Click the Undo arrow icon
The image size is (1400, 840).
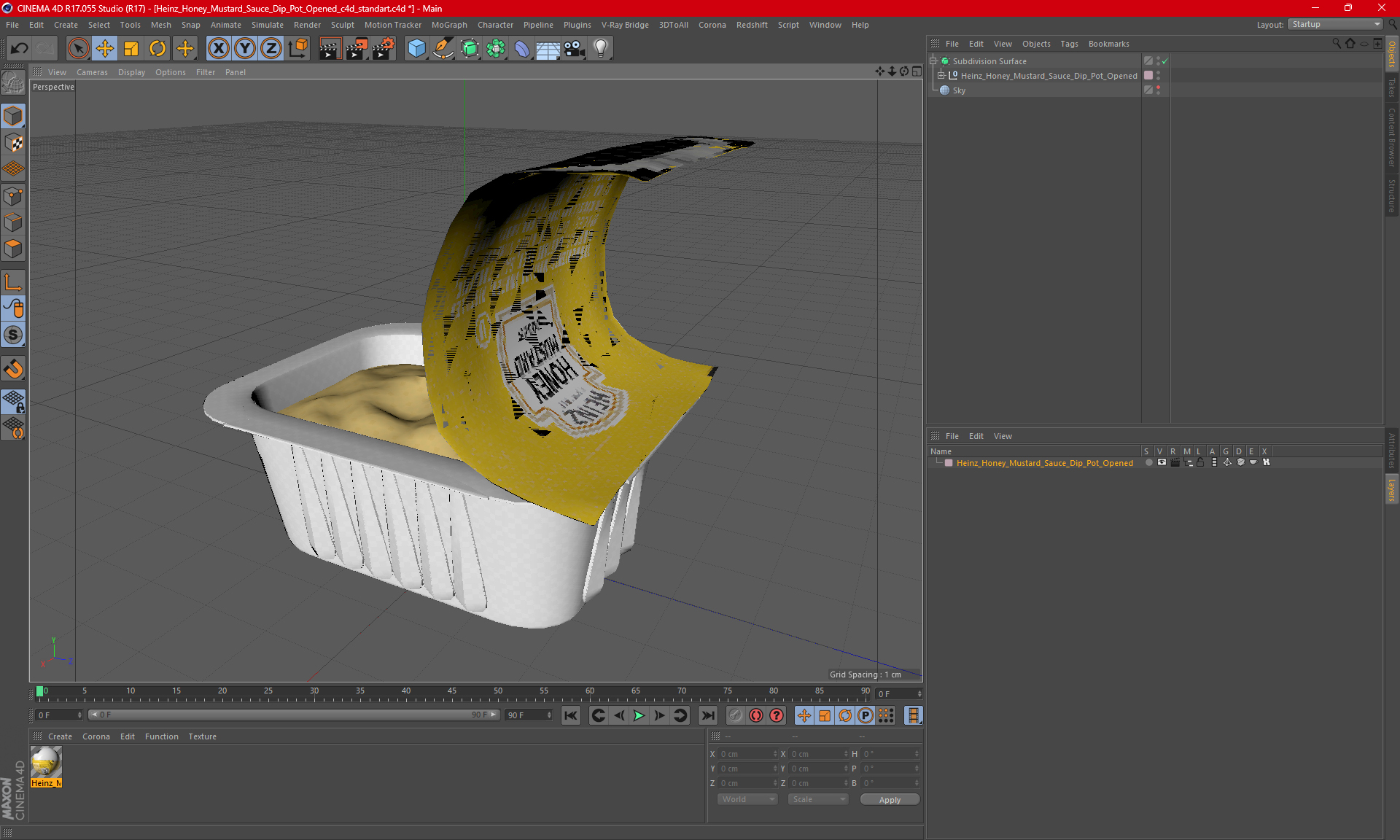(20, 49)
